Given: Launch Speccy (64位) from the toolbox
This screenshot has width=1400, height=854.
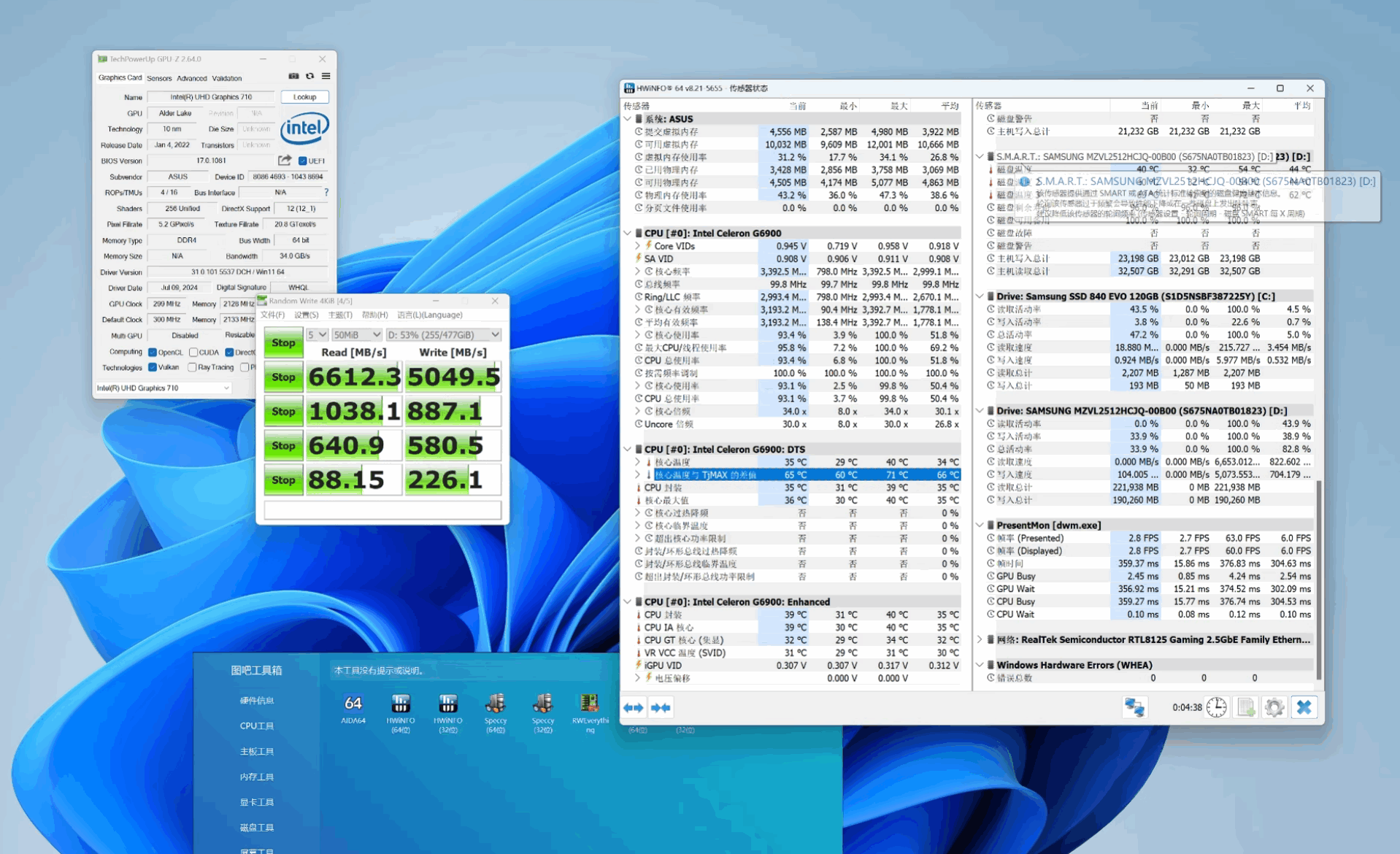Looking at the screenshot, I should point(496,713).
